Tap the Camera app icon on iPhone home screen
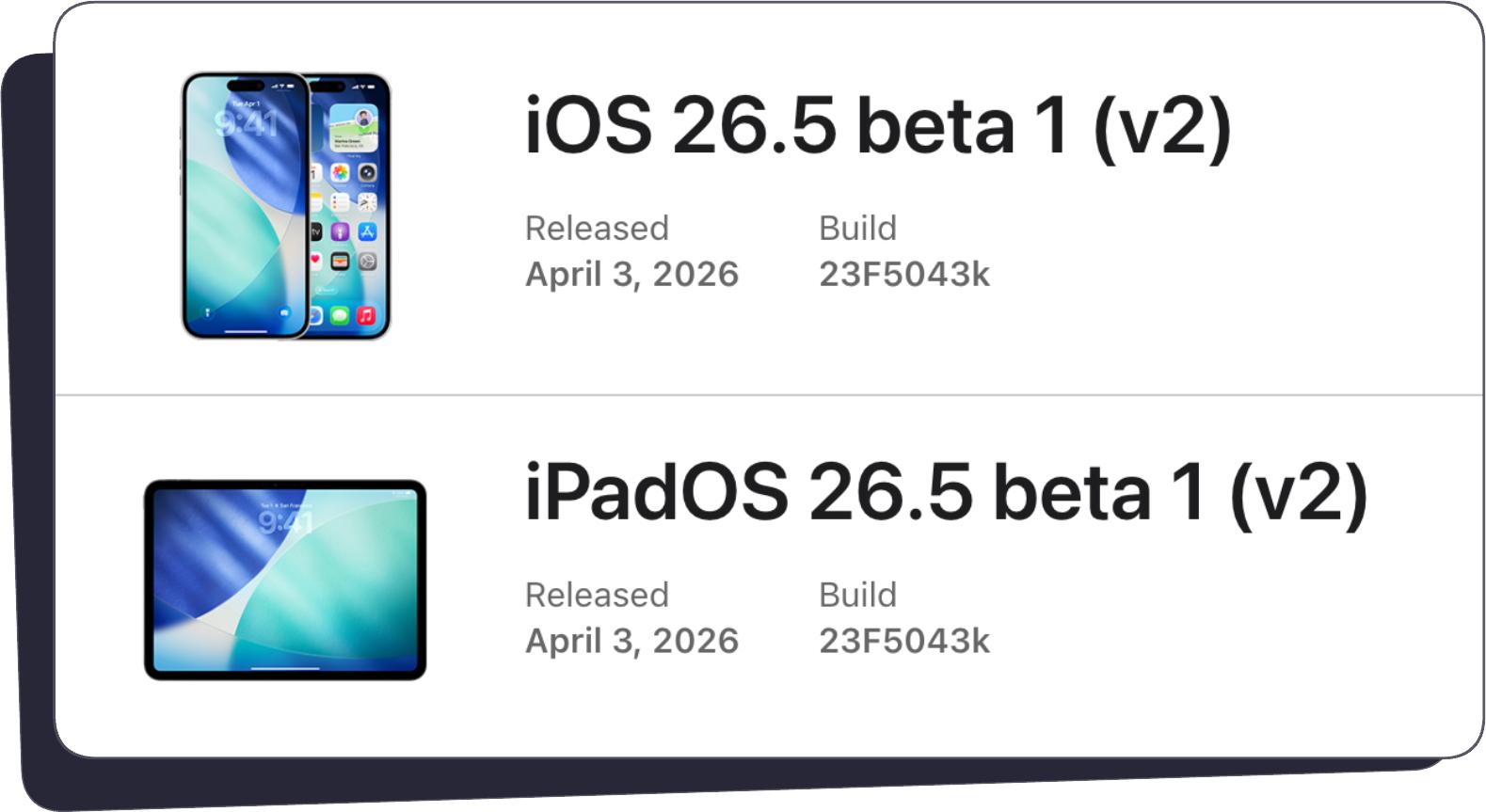 (367, 172)
